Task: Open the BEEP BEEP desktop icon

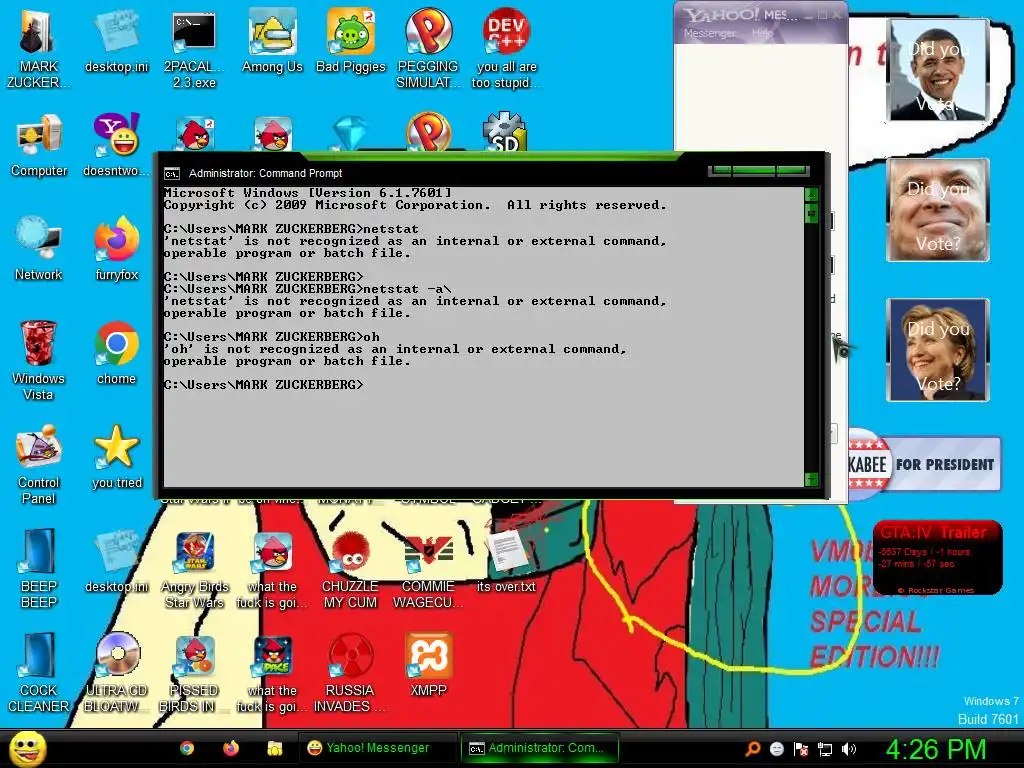Action: click(x=38, y=568)
